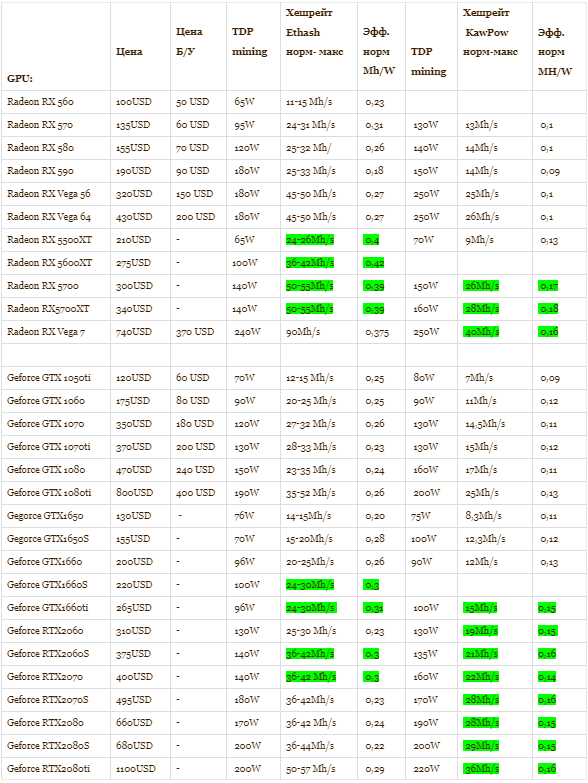588x783 pixels.
Task: Select the Хешрейт Ethash header cell
Action: 314,32
